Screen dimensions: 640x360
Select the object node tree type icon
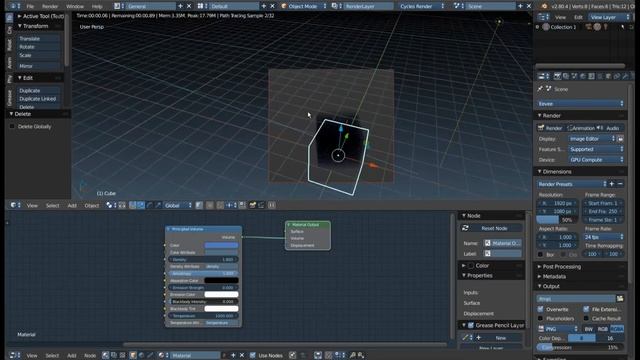pyautogui.click(x=133, y=355)
